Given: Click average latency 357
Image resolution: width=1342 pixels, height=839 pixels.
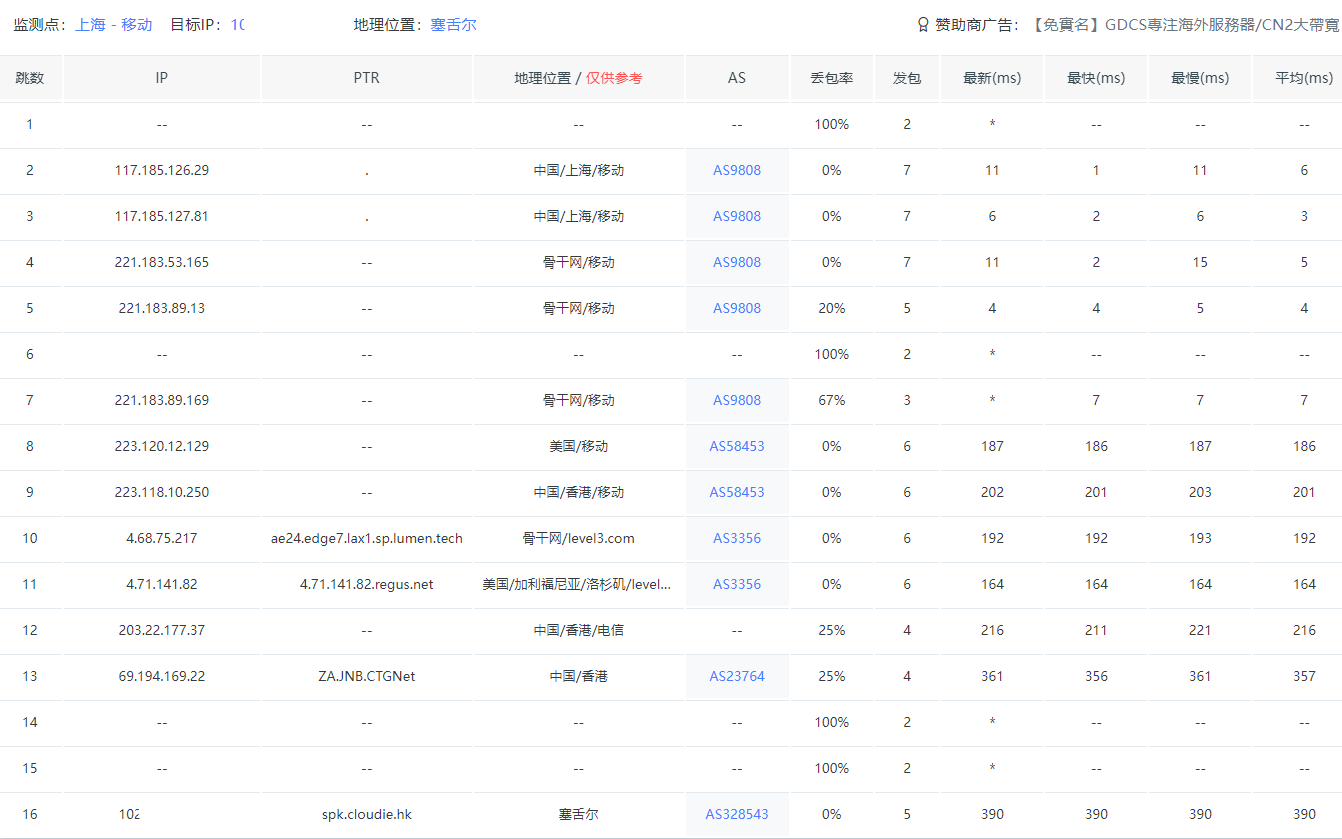Looking at the screenshot, I should pyautogui.click(x=1304, y=676).
